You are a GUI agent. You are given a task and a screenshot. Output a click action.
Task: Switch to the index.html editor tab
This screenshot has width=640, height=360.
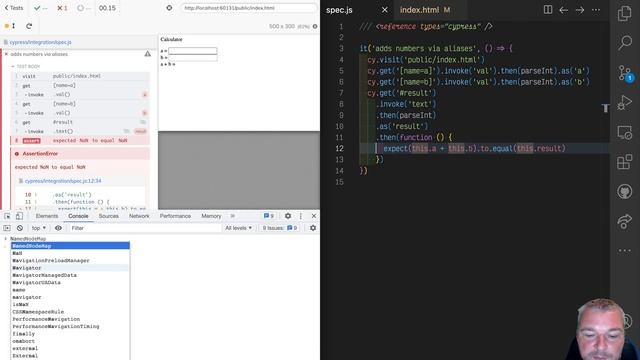(420, 10)
